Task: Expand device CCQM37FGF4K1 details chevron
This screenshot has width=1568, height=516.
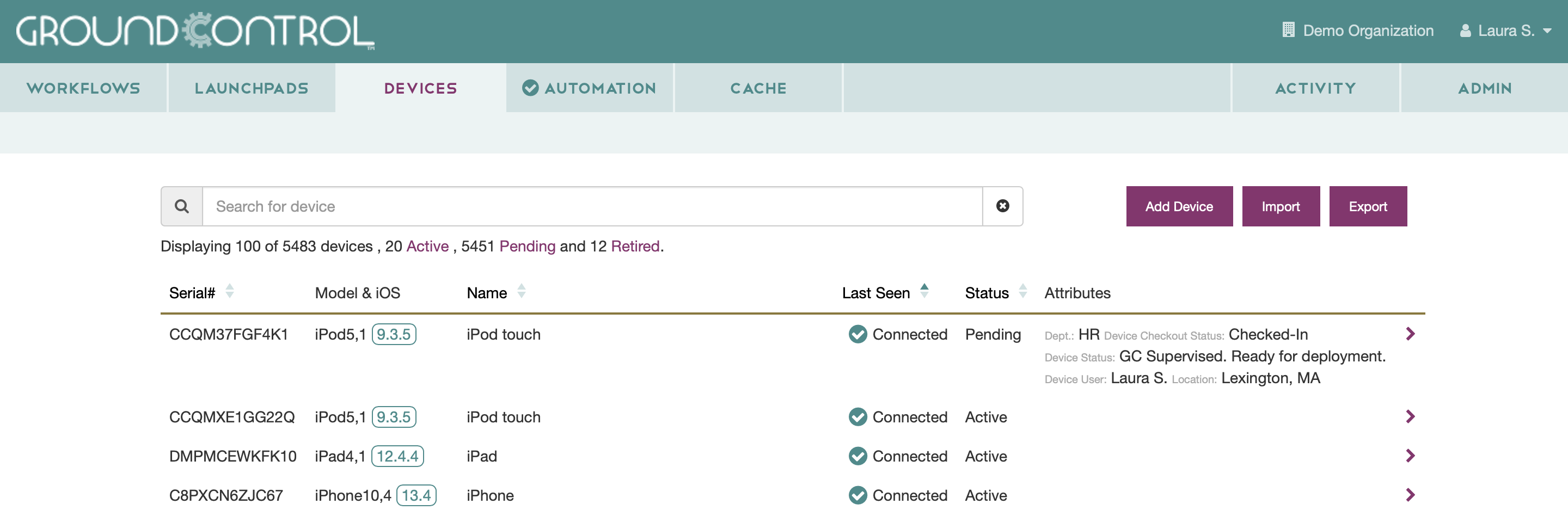Action: point(1410,334)
